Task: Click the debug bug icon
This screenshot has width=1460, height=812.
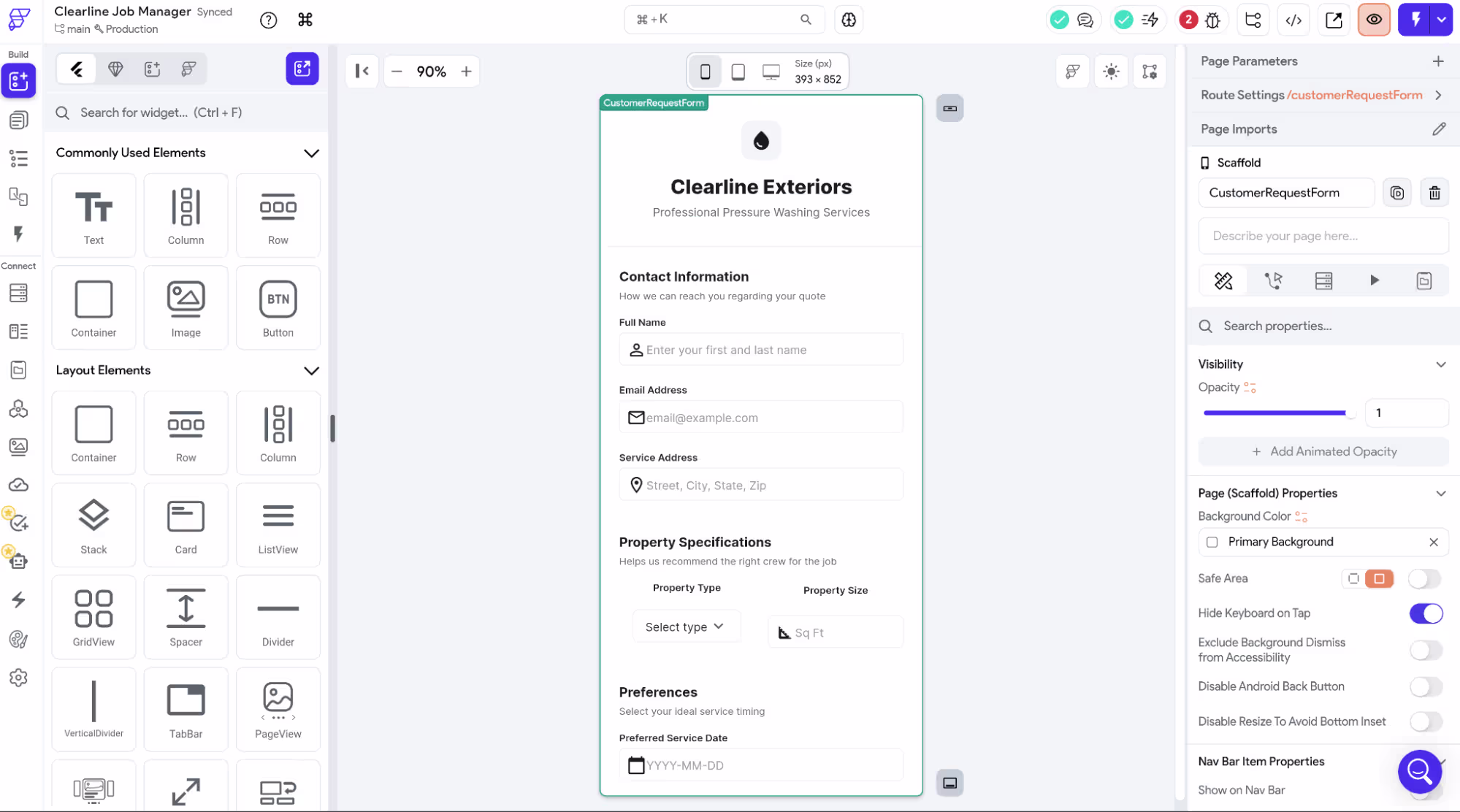Action: (x=1212, y=20)
